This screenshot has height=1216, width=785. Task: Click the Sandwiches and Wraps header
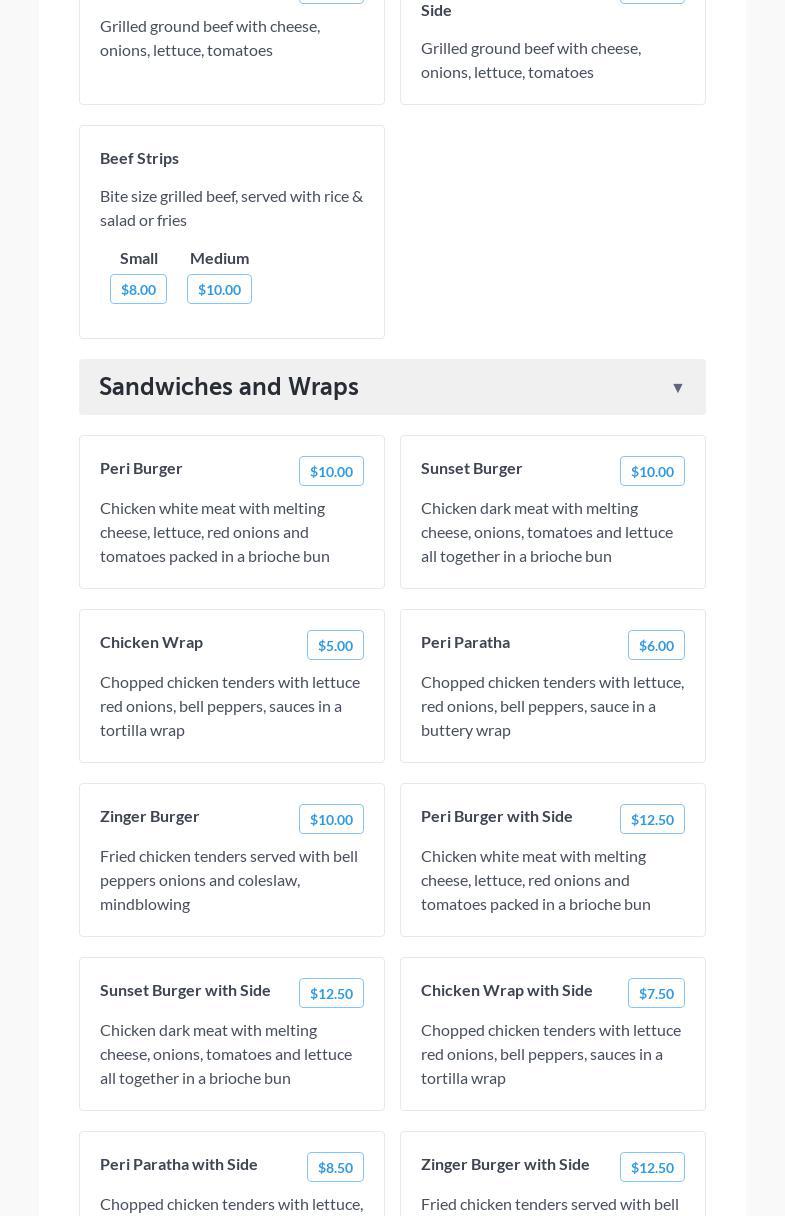pyautogui.click(x=229, y=387)
